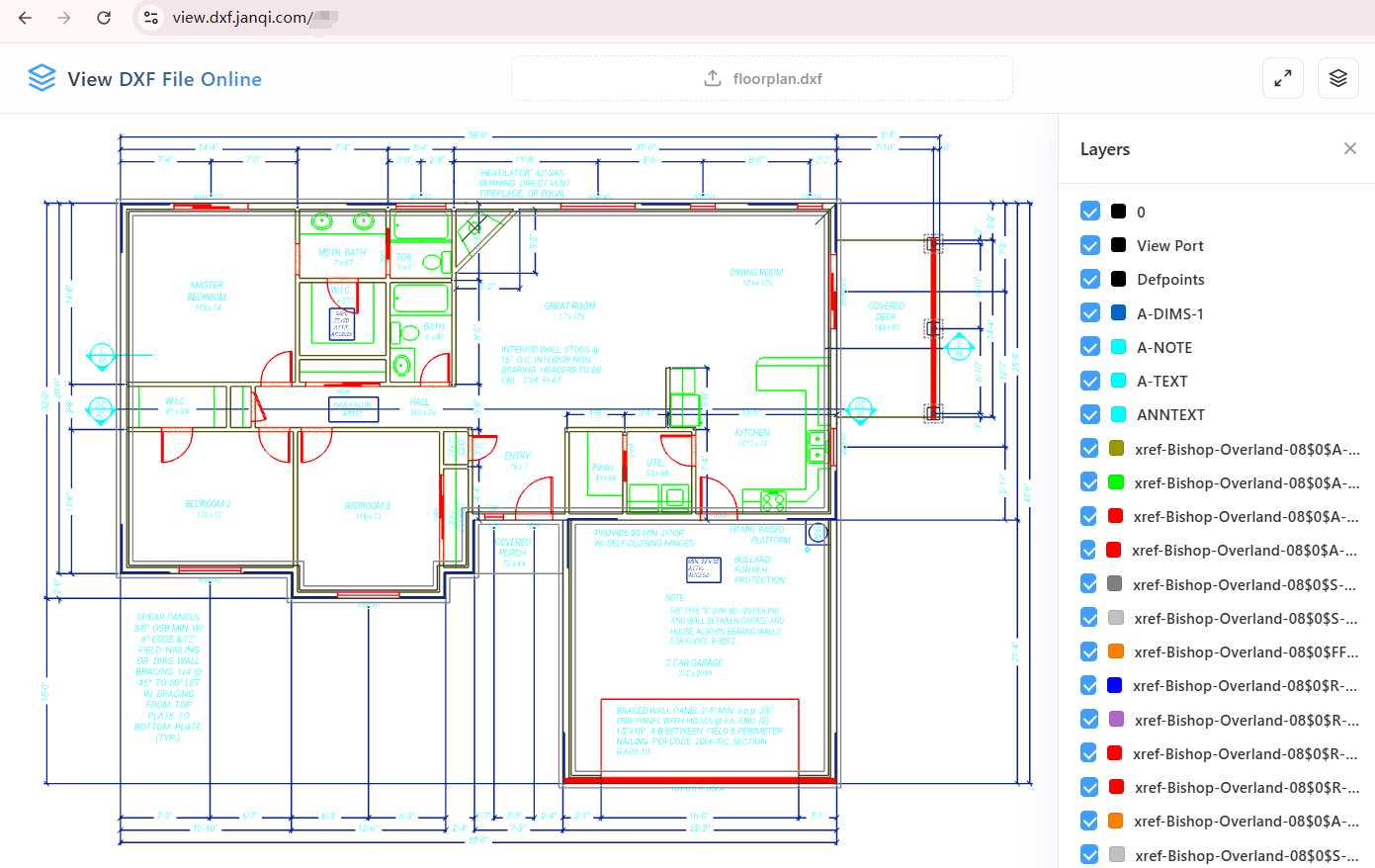1375x868 pixels.
Task: Toggle the Layers panel with the layers button
Action: pos(1338,78)
